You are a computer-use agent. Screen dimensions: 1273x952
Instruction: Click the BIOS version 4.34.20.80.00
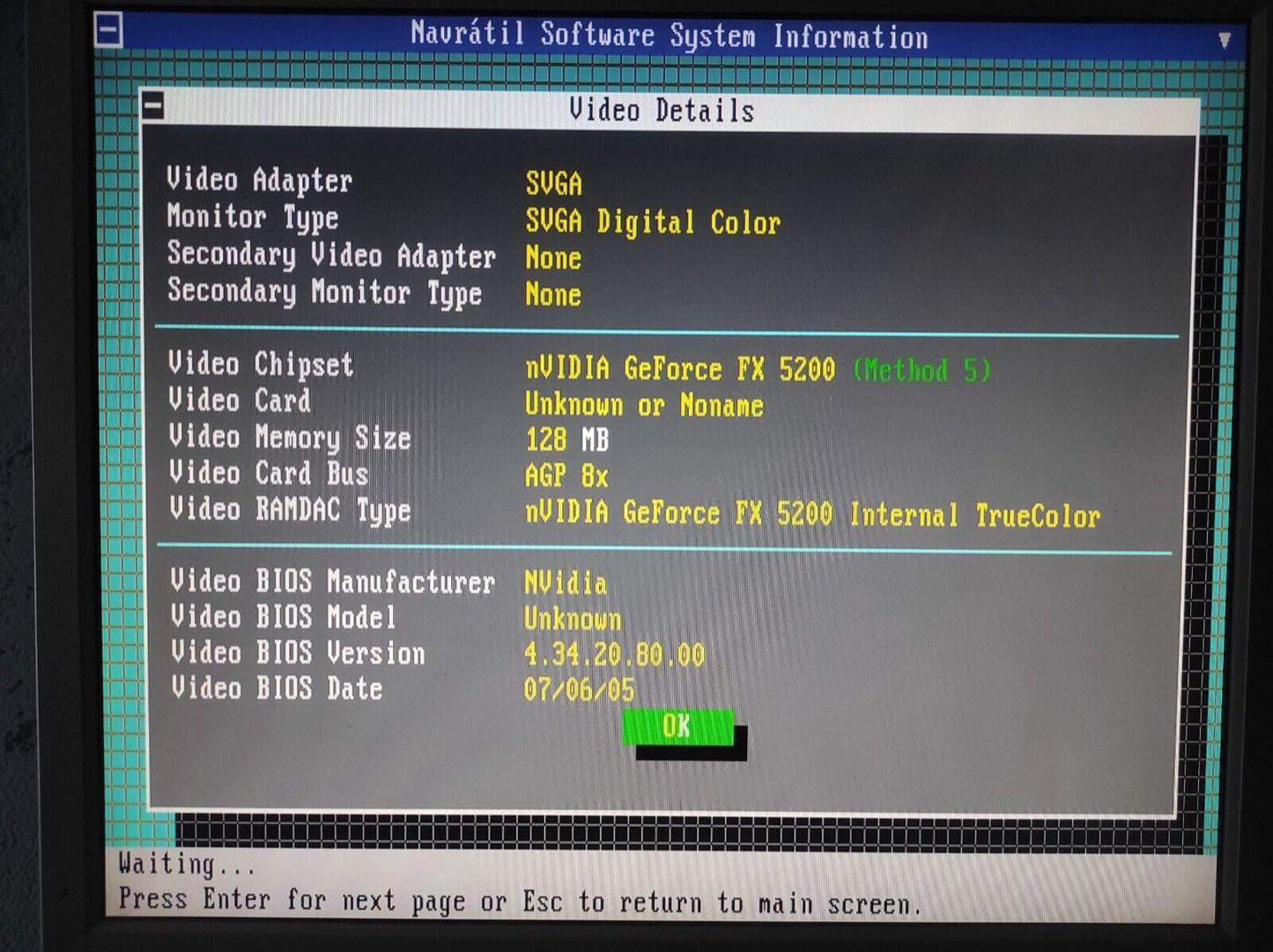(614, 654)
